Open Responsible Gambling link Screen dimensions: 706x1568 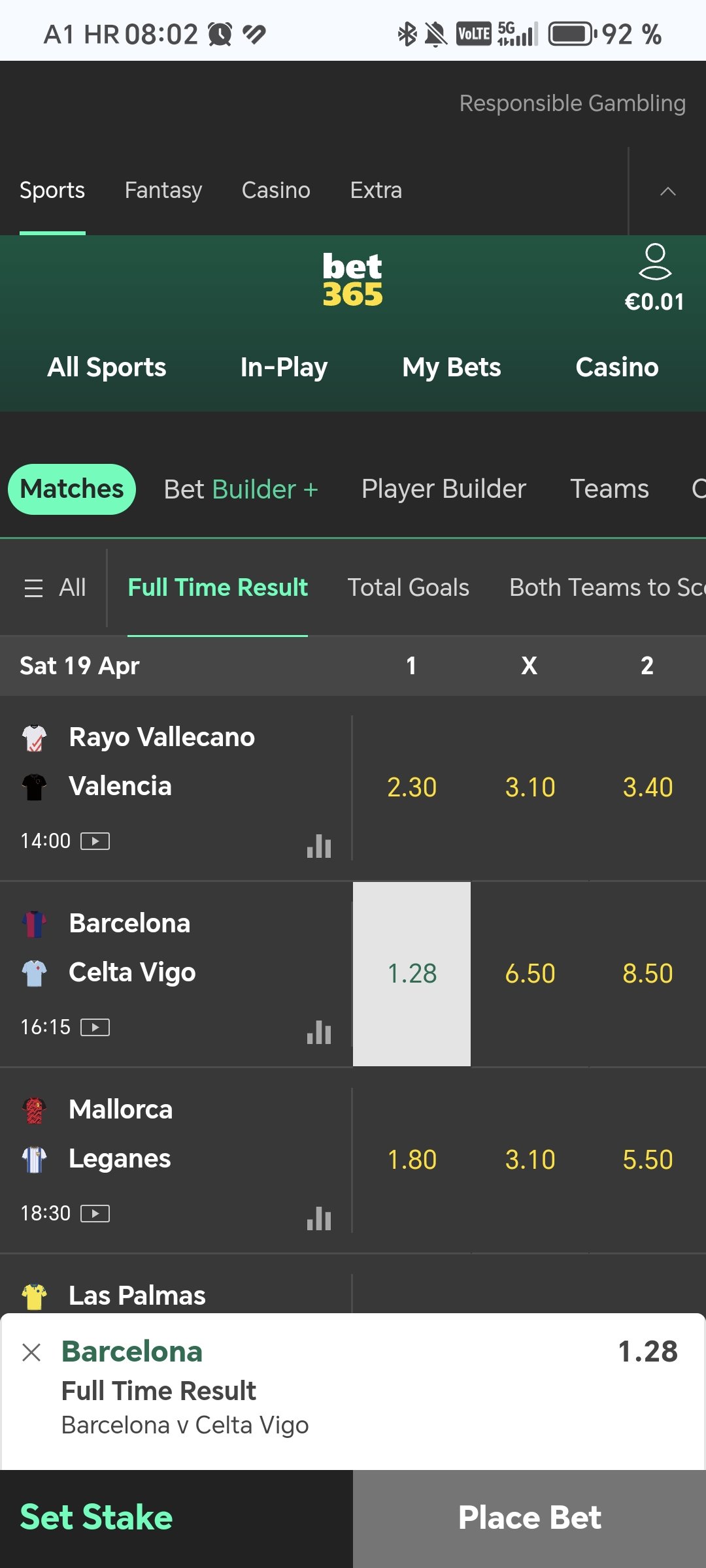click(572, 103)
